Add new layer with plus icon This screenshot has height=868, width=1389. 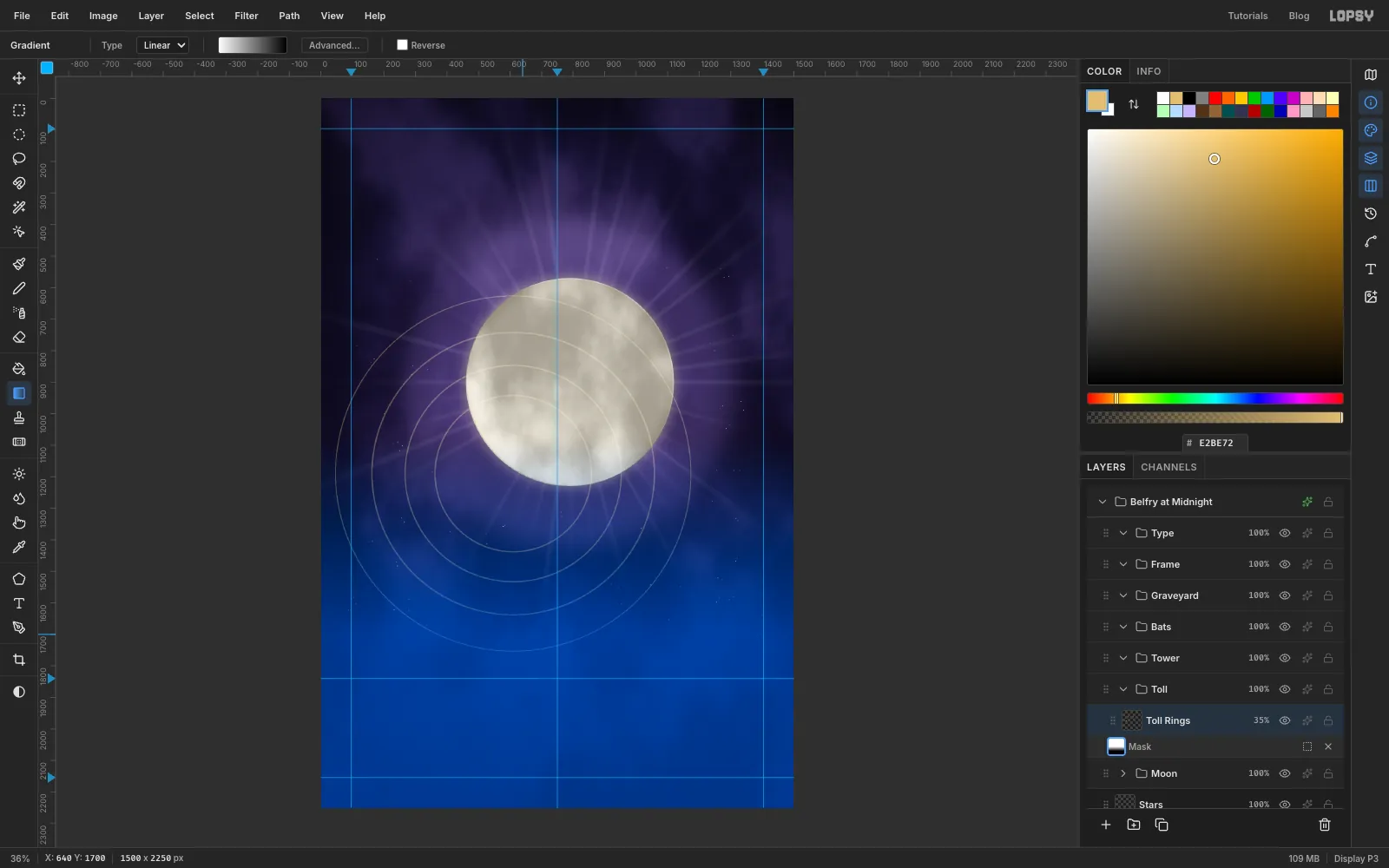[x=1106, y=825]
